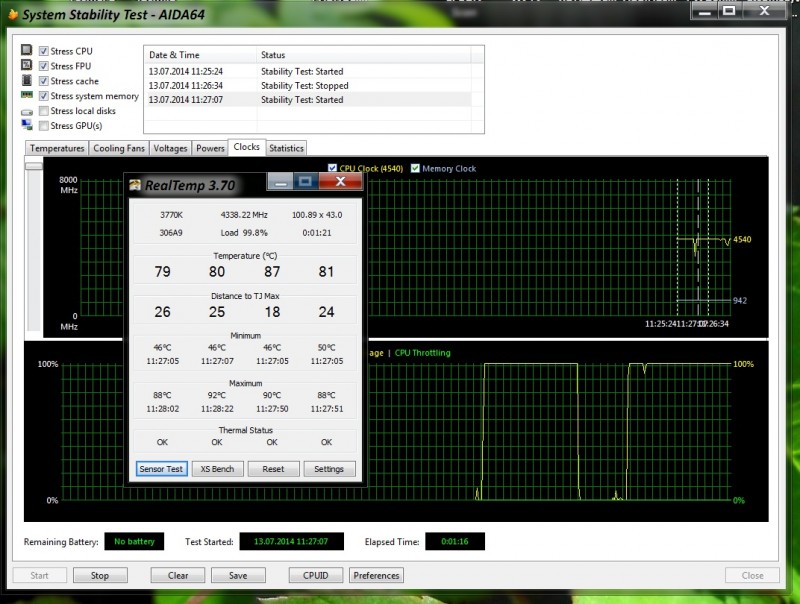
Task: Select the 11:25:24 Stability Test Started row
Action: pos(308,71)
